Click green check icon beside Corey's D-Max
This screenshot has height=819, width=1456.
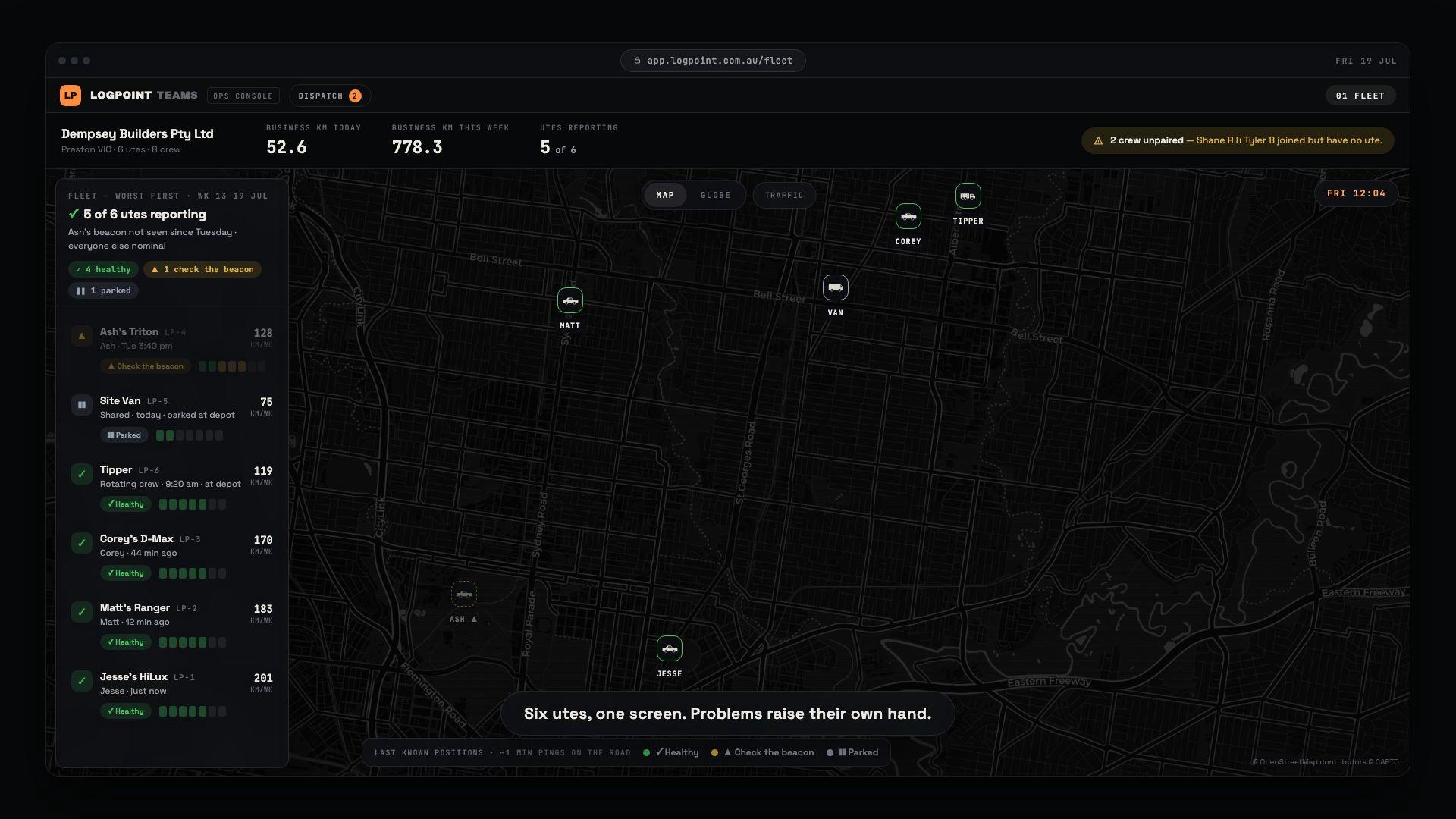[82, 543]
